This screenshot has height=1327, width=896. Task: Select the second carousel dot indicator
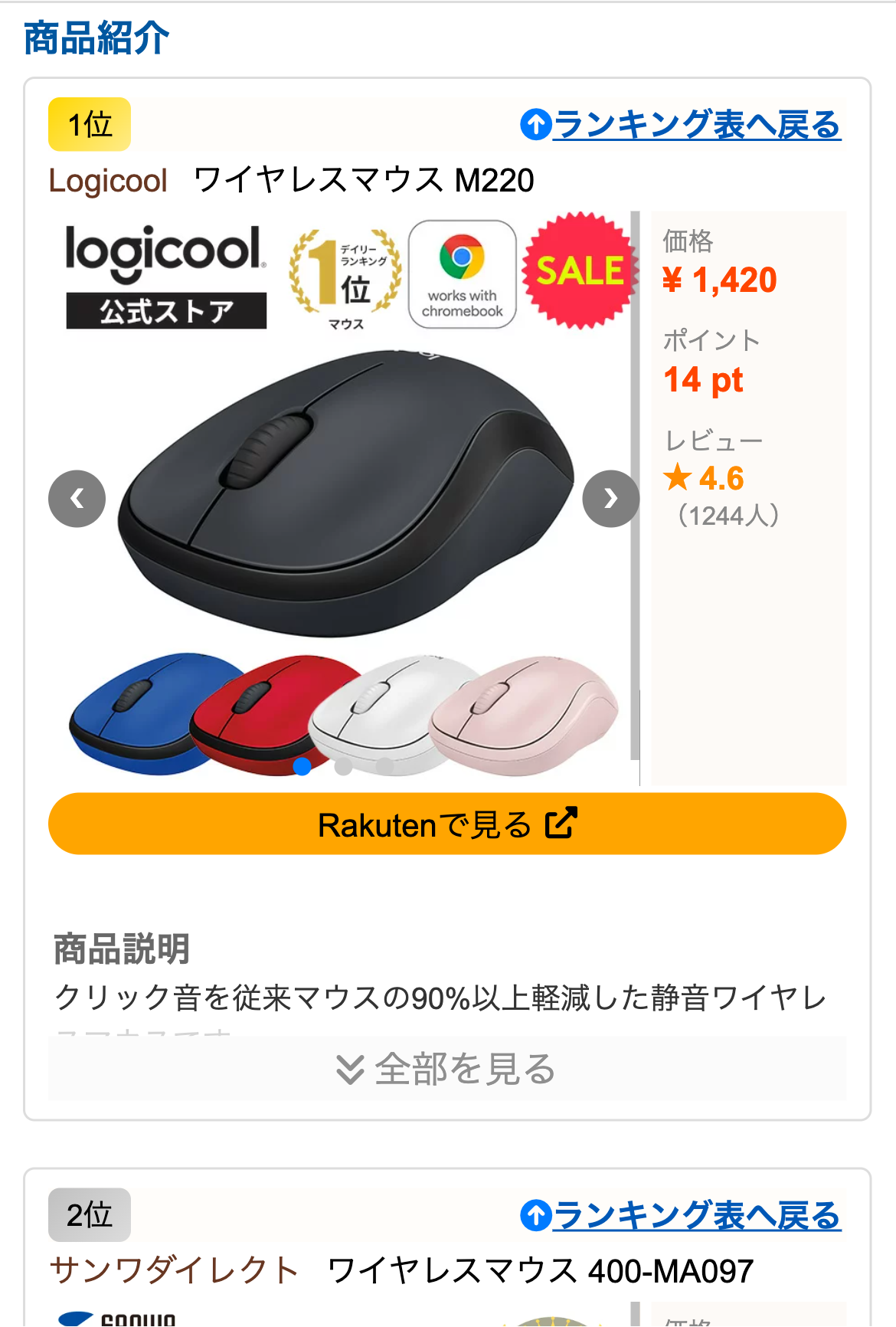[x=344, y=765]
